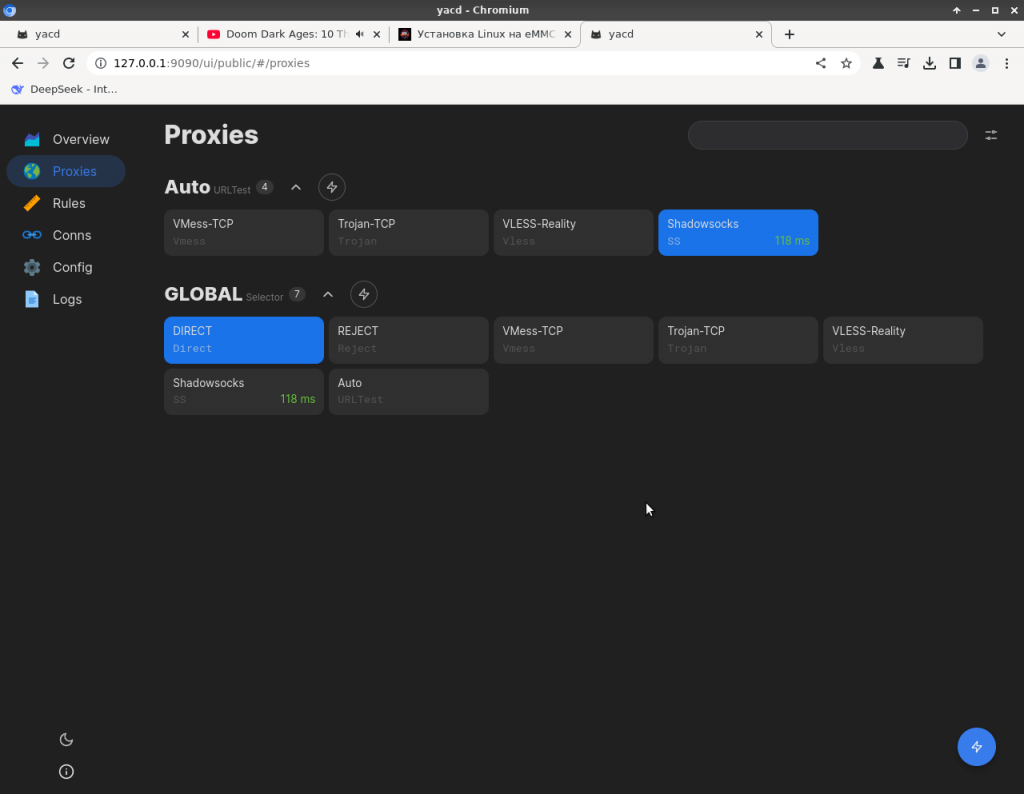The image size is (1024, 794).
Task: Open proxy settings sliders icon
Action: click(x=991, y=135)
